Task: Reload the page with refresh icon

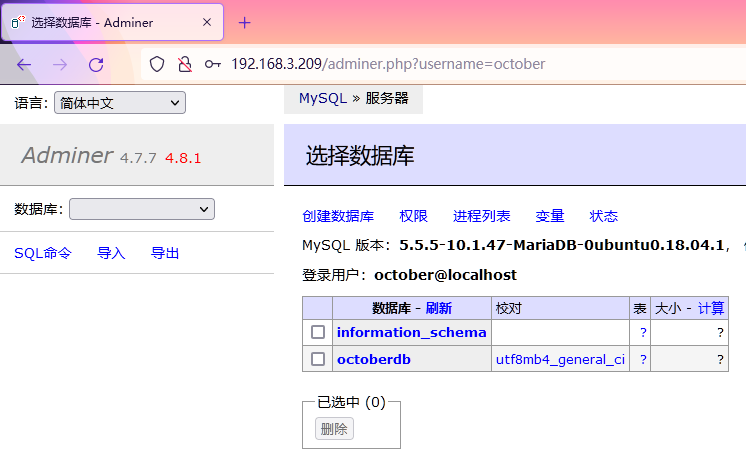Action: click(96, 64)
